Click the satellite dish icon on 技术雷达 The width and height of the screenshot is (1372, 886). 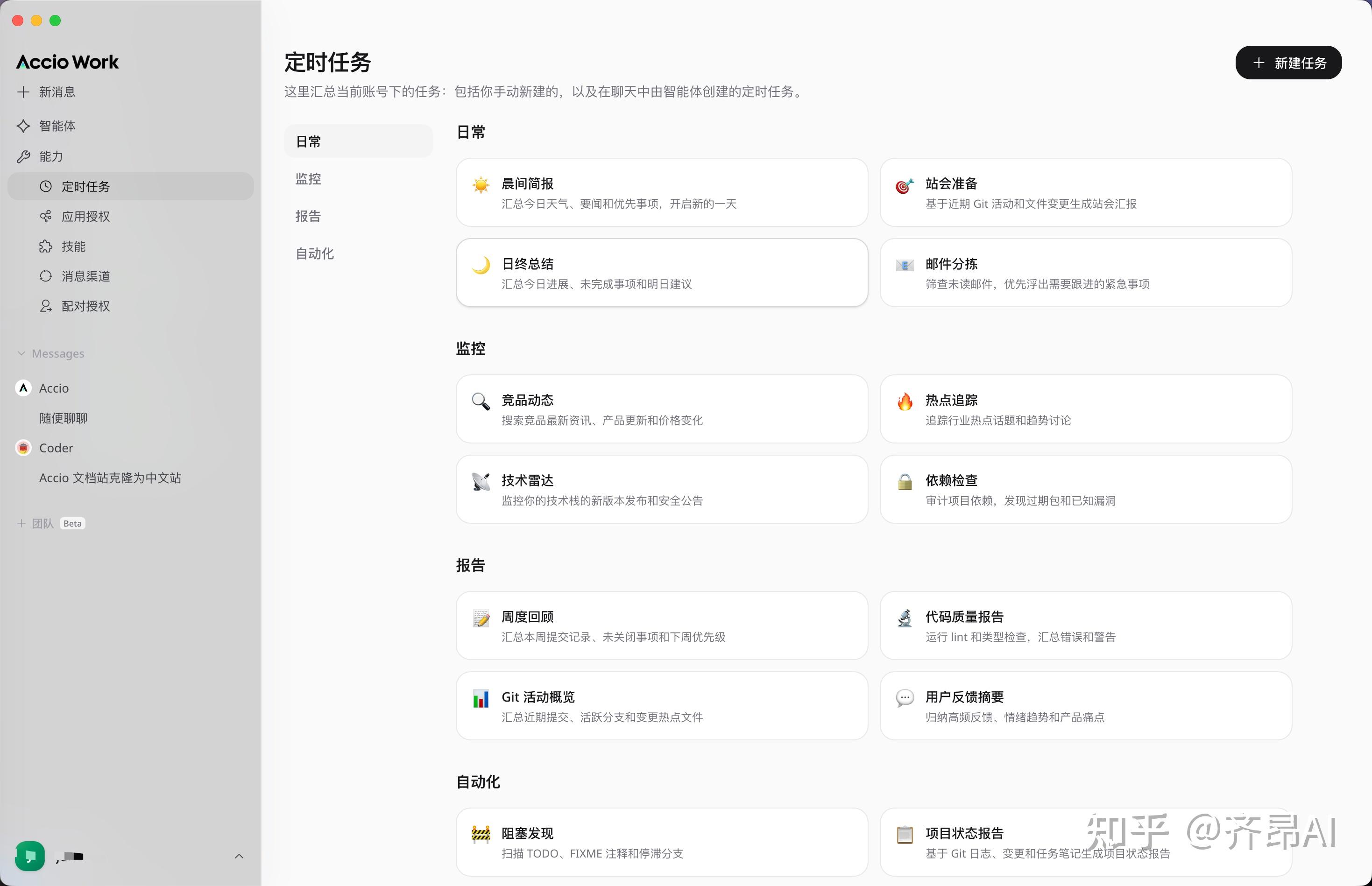(x=481, y=482)
